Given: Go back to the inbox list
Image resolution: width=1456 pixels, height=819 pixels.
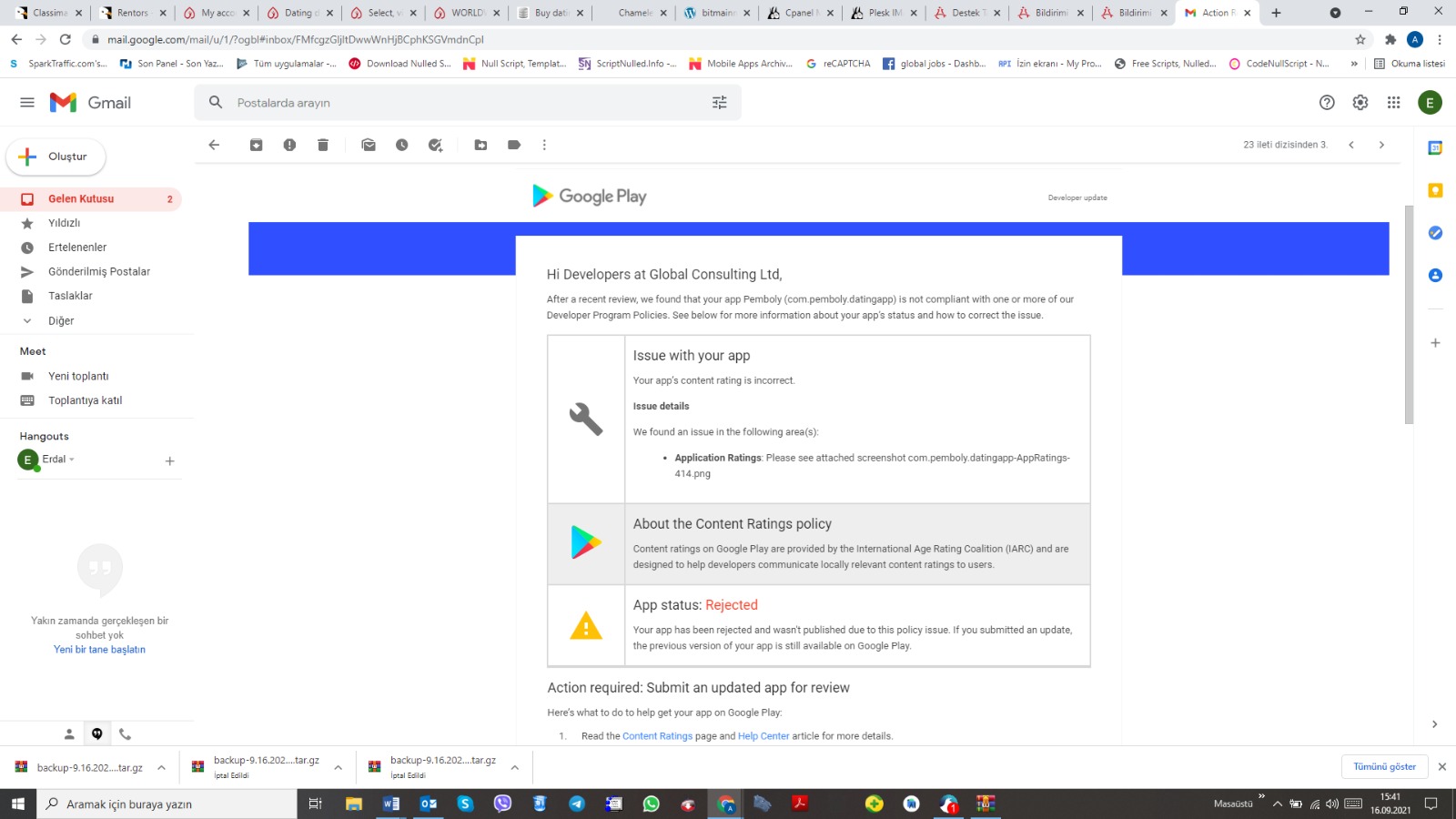Looking at the screenshot, I should click(214, 145).
